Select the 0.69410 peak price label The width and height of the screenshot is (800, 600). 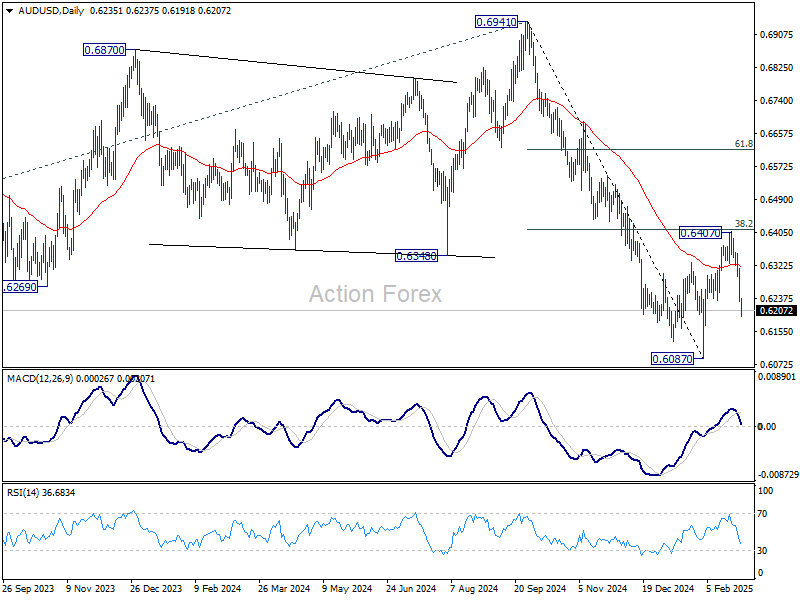tap(496, 22)
